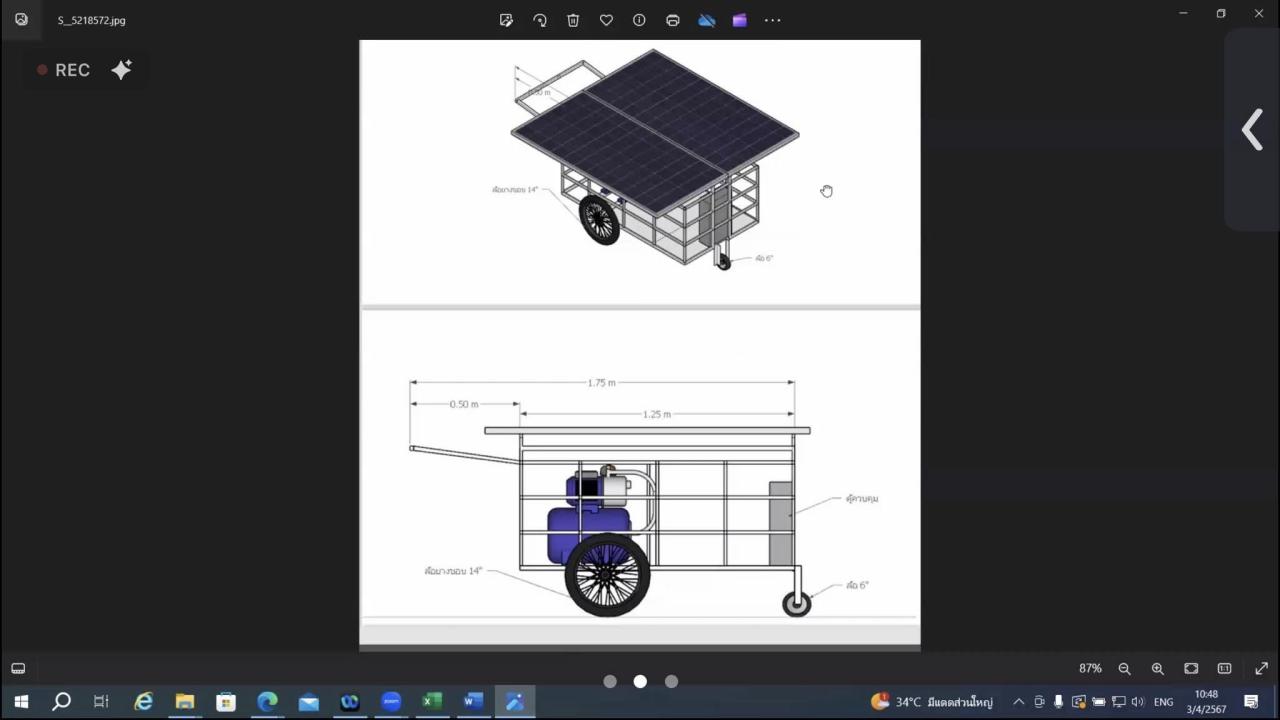Open Task View on the taskbar

pyautogui.click(x=101, y=702)
